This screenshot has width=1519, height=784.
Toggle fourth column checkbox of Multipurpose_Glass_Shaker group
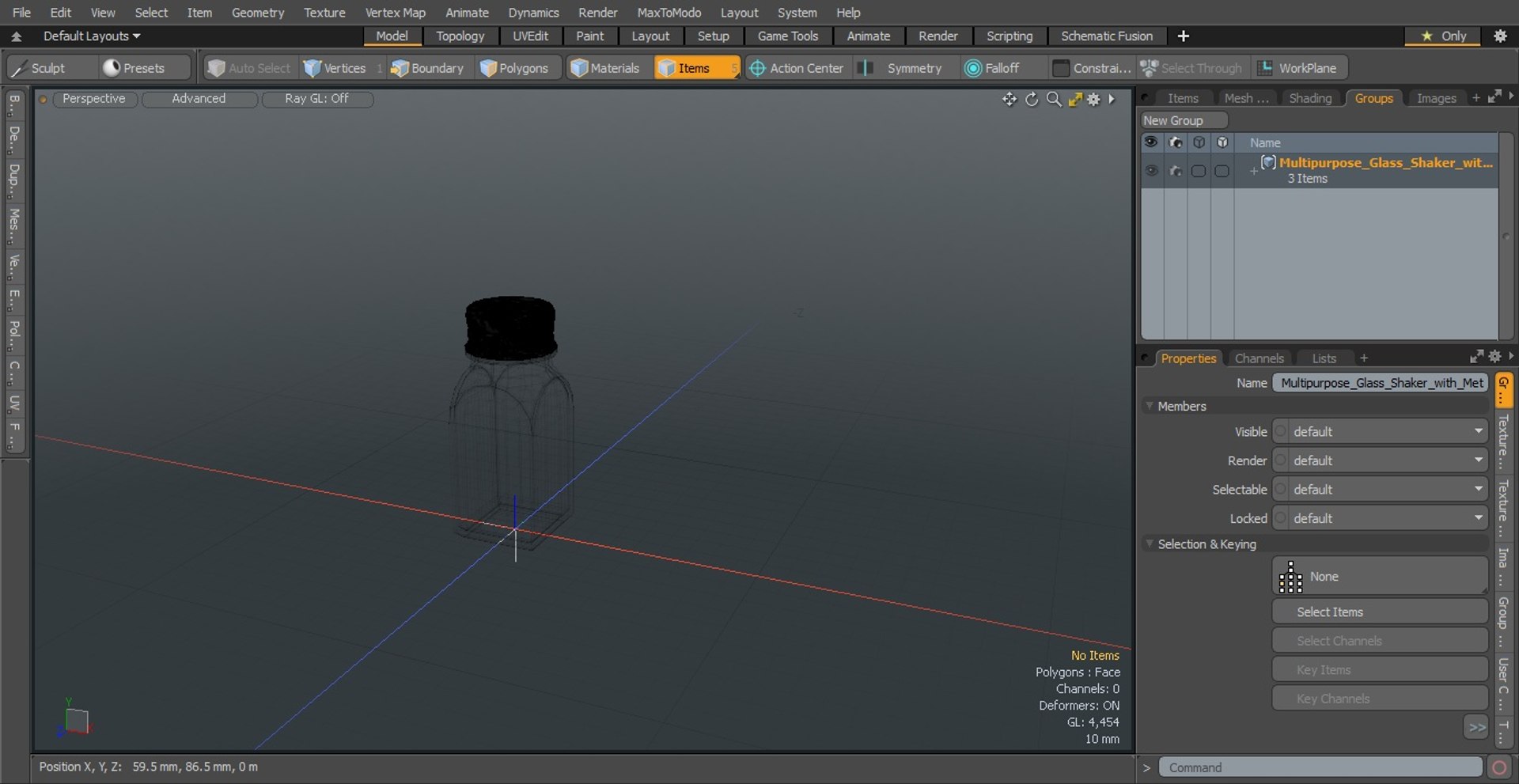click(1222, 171)
